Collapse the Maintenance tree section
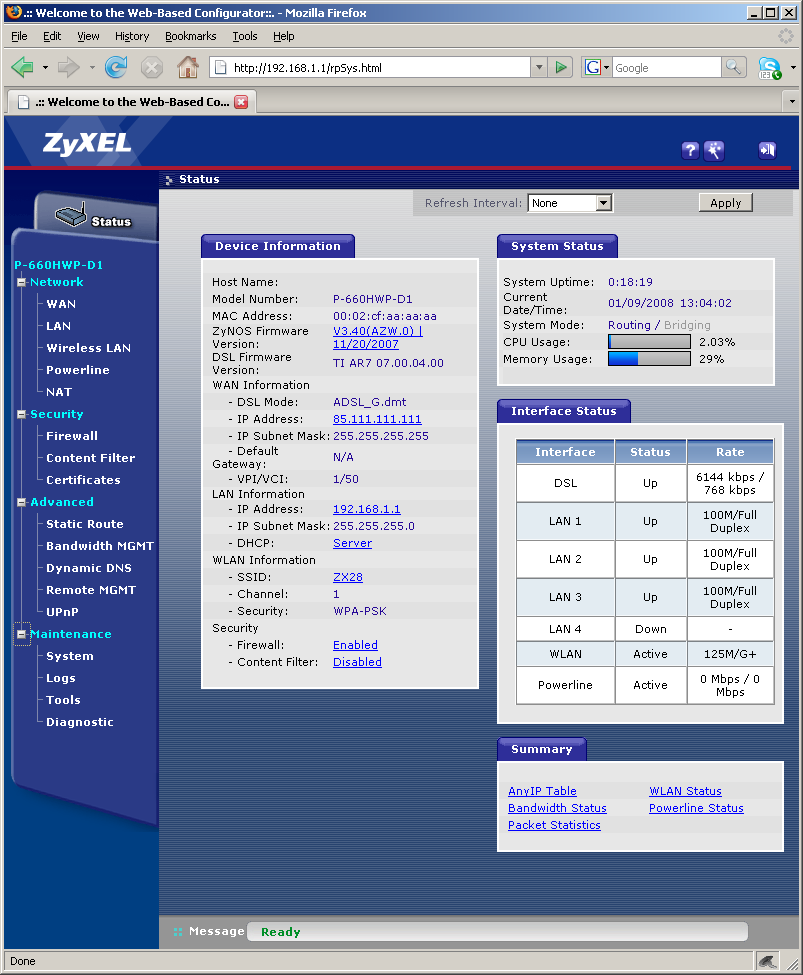Image resolution: width=803 pixels, height=975 pixels. point(21,634)
